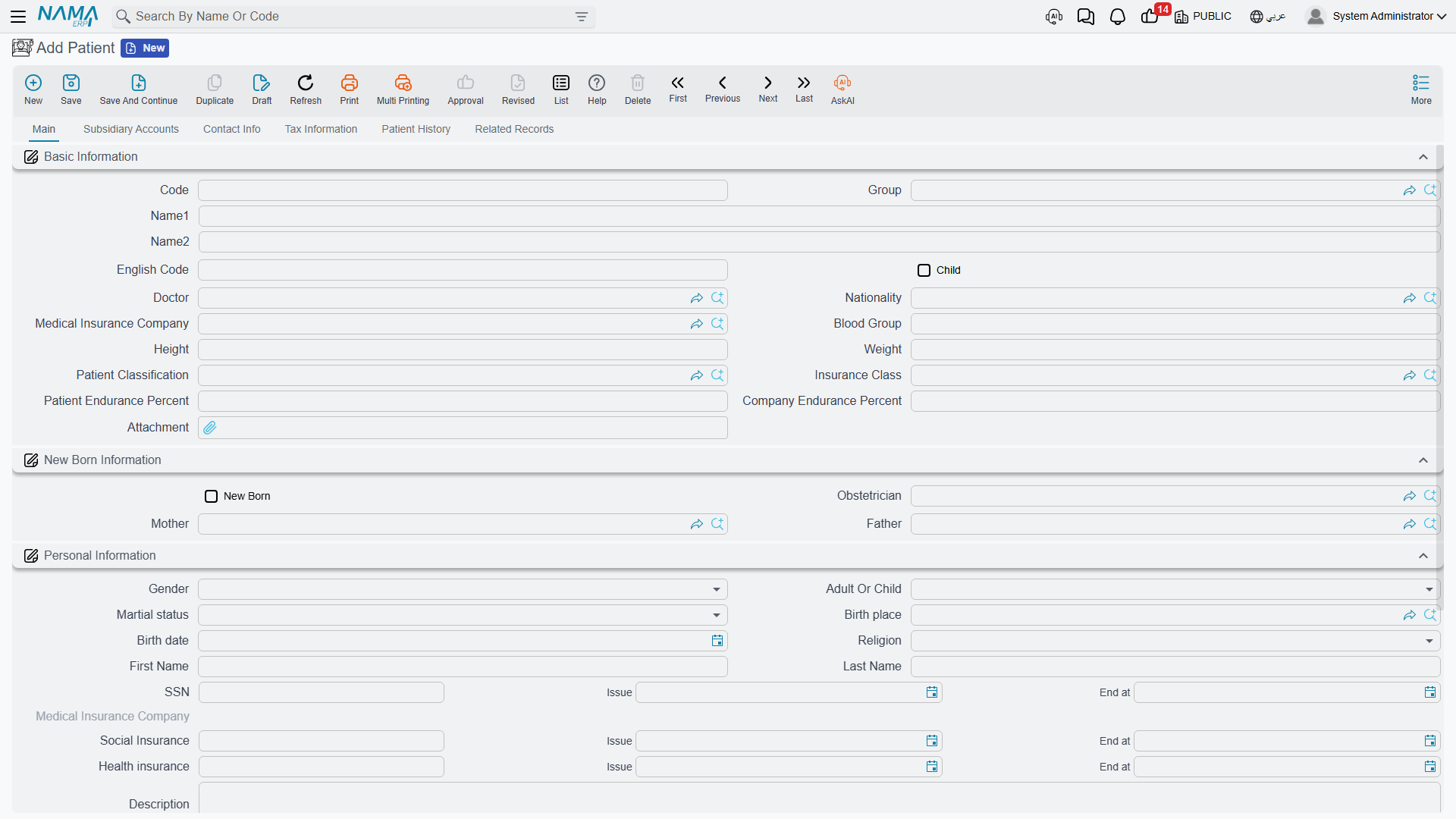Open the More options menu
The height and width of the screenshot is (819, 1456).
point(1421,89)
